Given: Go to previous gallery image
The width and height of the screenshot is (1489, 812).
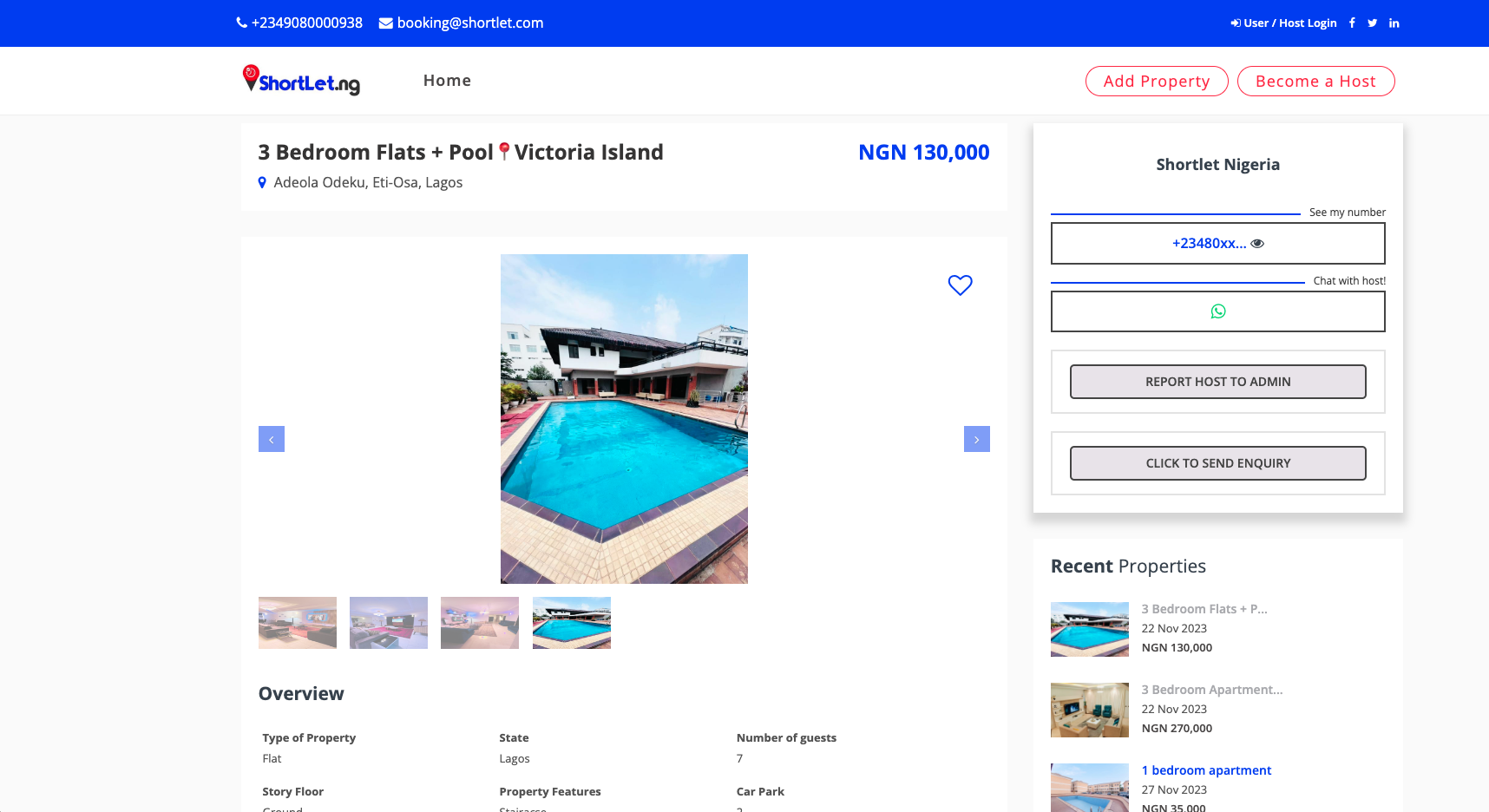Looking at the screenshot, I should (272, 439).
